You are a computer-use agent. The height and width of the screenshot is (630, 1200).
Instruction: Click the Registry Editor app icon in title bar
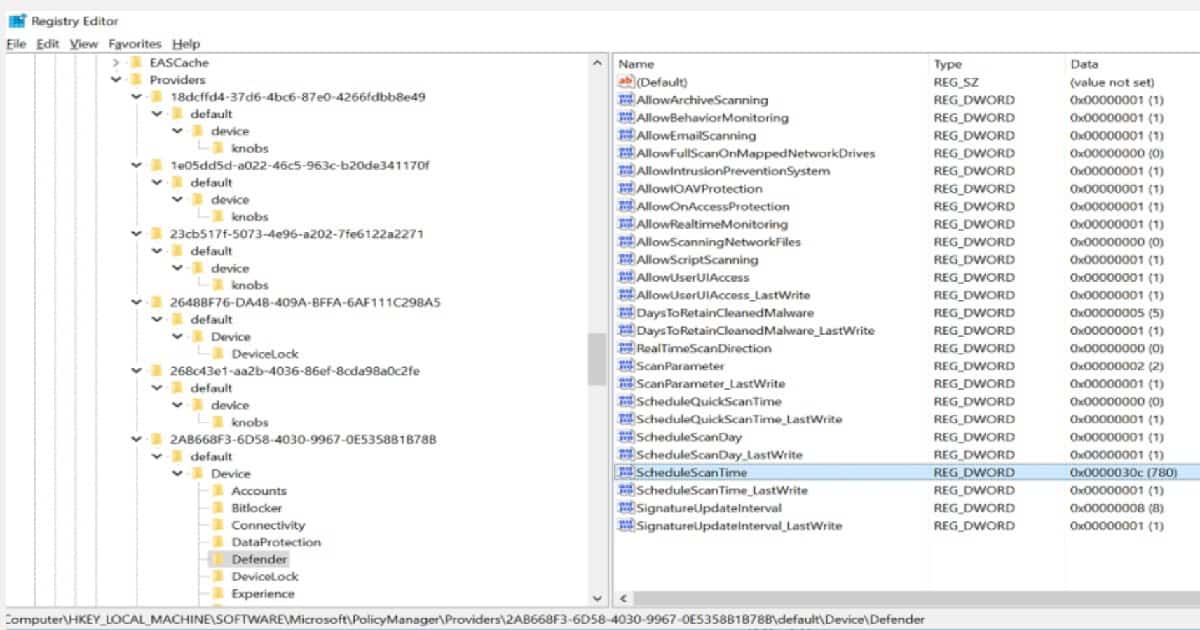pyautogui.click(x=17, y=20)
